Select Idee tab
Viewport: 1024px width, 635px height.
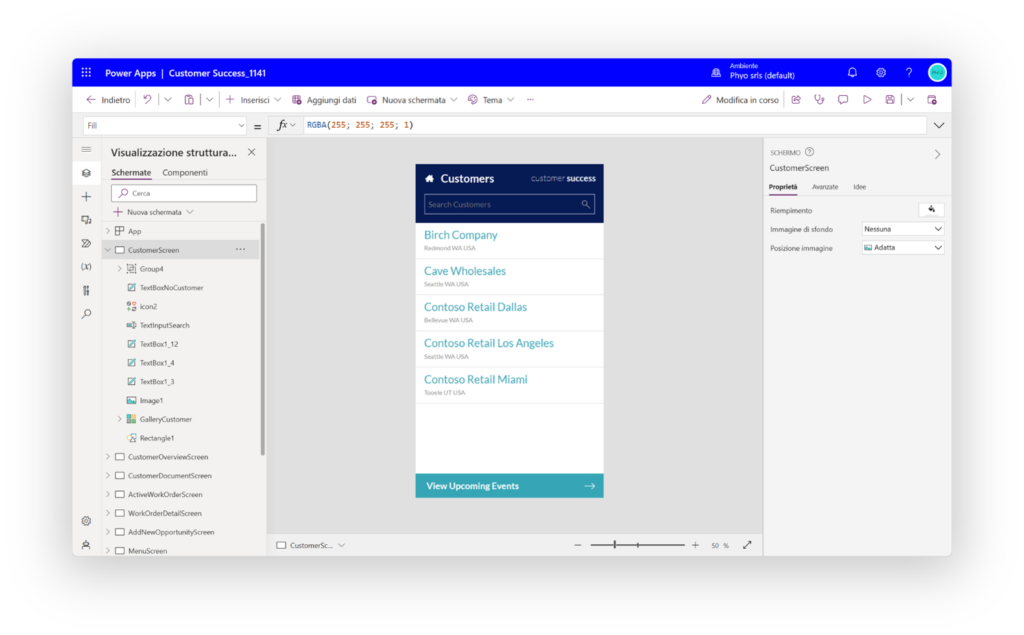pos(859,187)
